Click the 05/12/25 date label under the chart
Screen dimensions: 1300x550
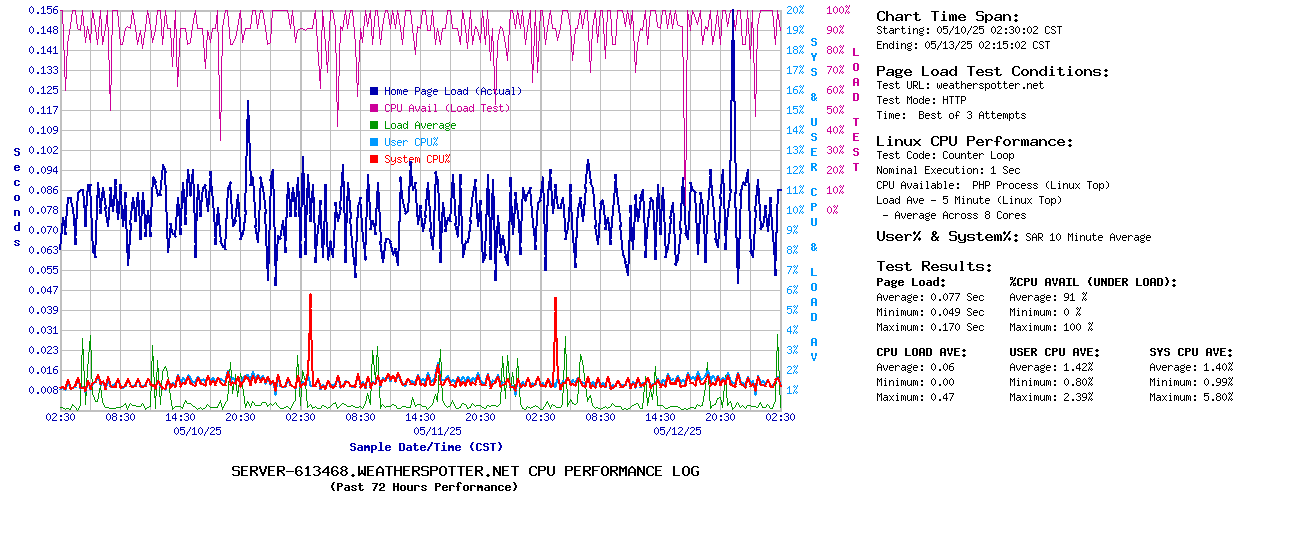pyautogui.click(x=677, y=431)
